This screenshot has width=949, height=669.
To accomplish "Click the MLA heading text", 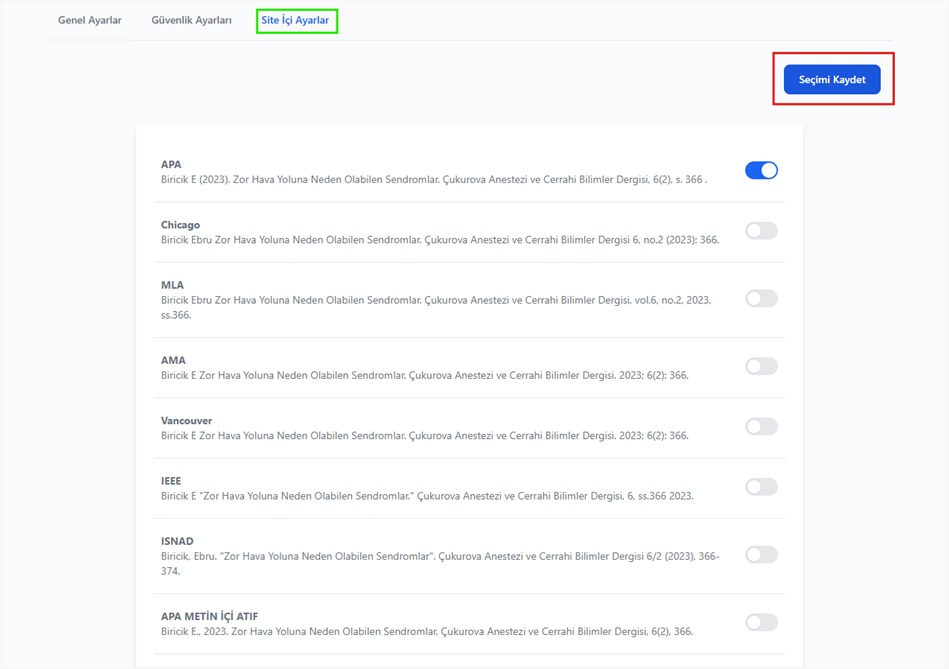I will point(172,285).
